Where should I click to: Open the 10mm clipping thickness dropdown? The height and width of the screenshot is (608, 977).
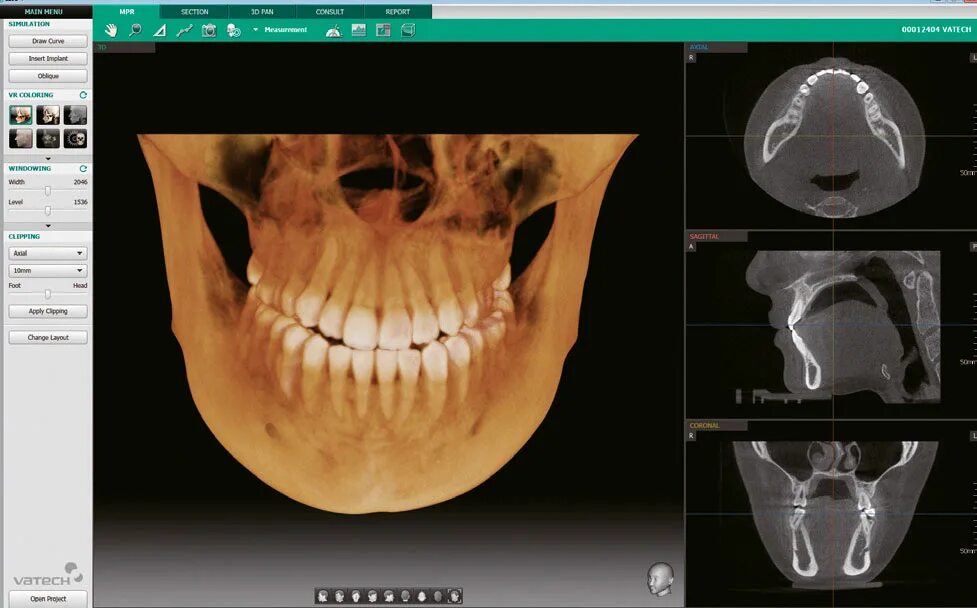pyautogui.click(x=47, y=270)
